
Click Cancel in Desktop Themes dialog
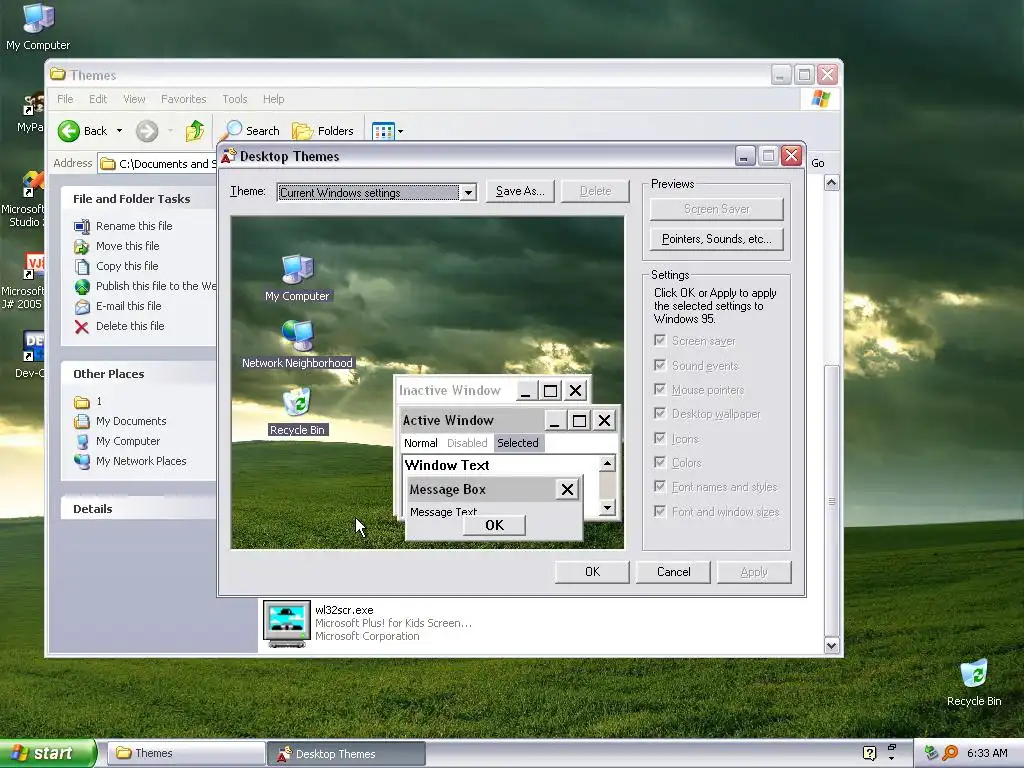click(x=673, y=572)
